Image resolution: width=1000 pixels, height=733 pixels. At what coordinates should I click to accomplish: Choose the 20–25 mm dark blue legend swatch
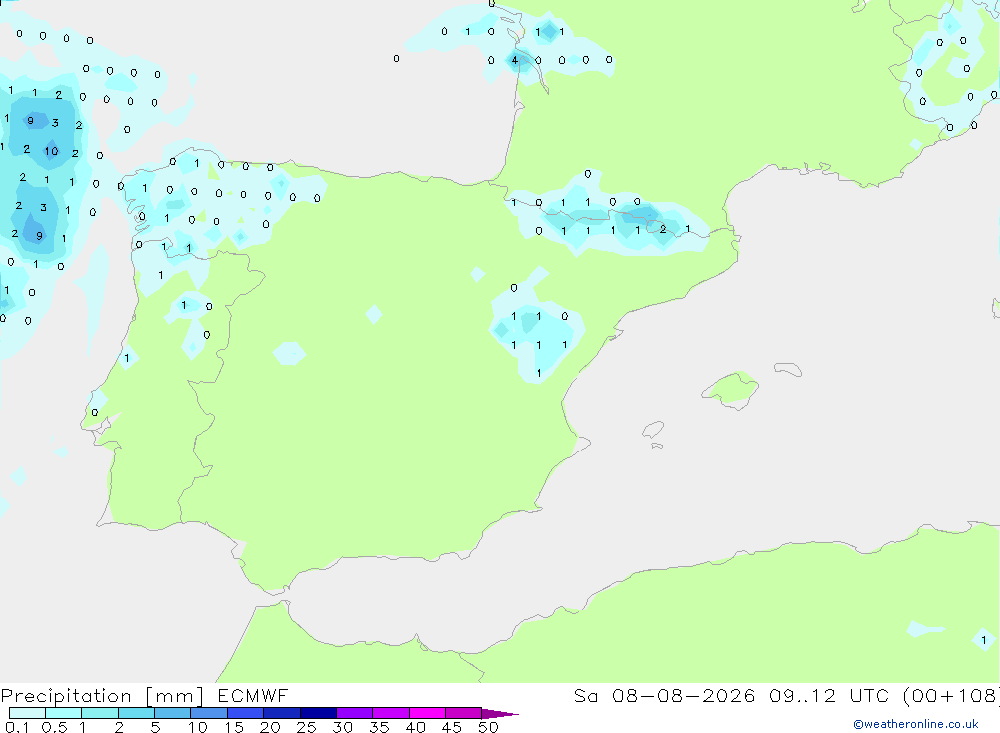coord(282,713)
